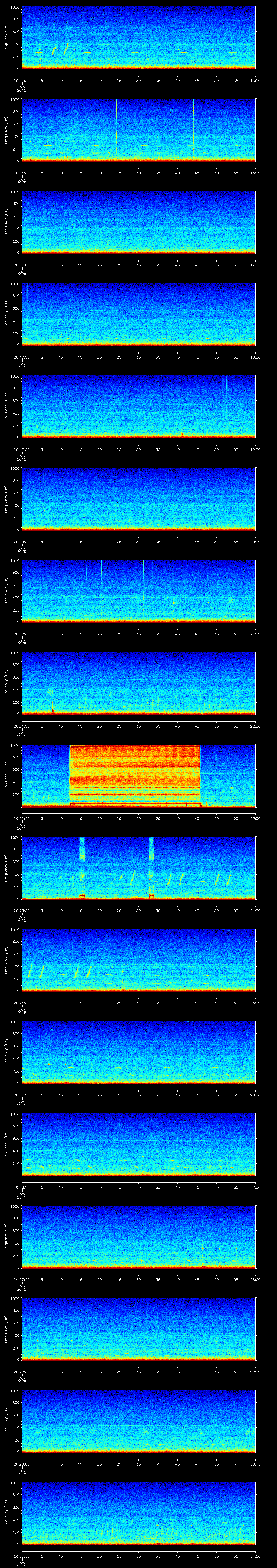Click the 20:19:00 start time label
This screenshot has height=1568, width=277.
(21, 542)
